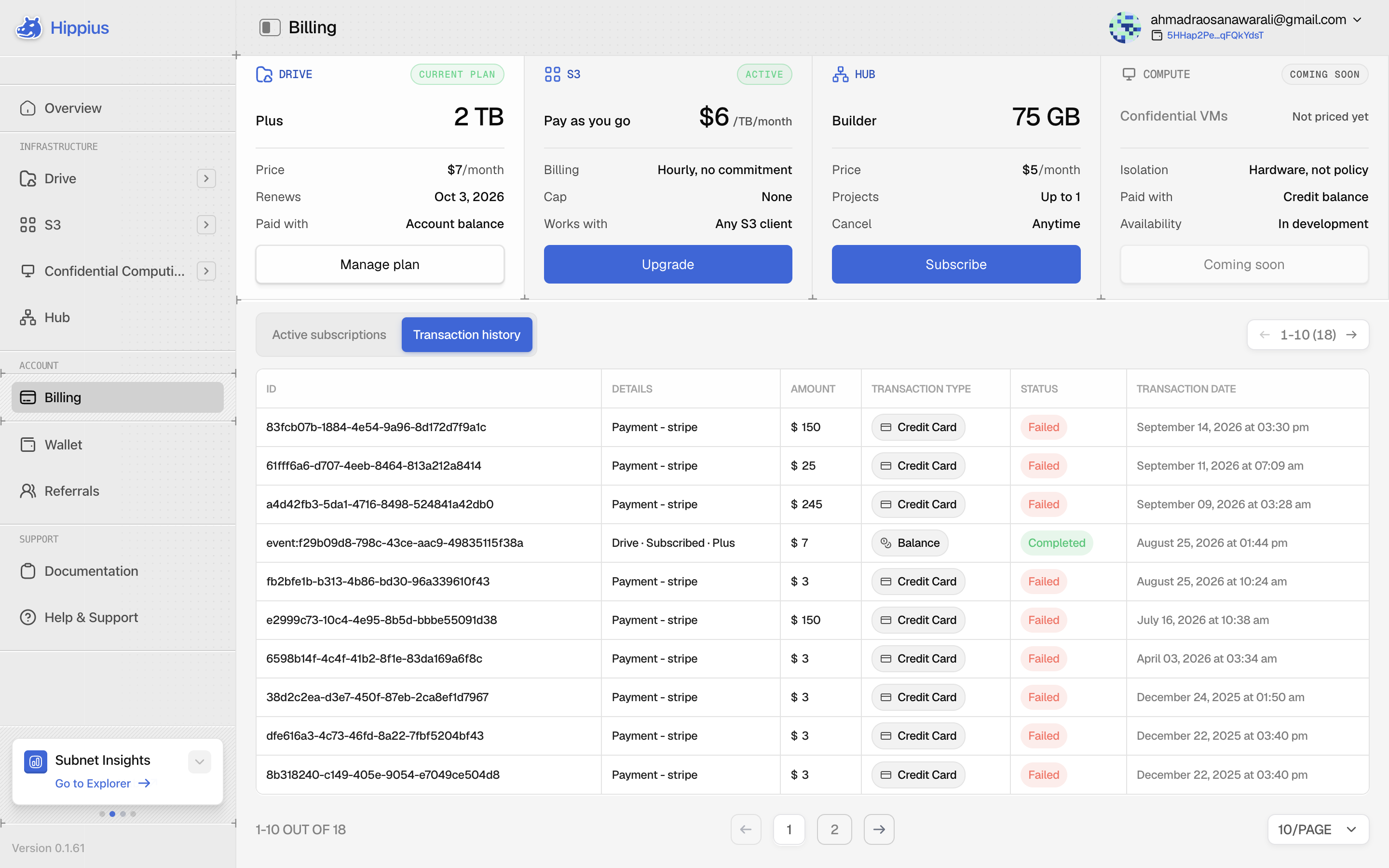Click the 'September 11, 2026 at 07:09 am' date
The width and height of the screenshot is (1389, 868).
pos(1220,465)
